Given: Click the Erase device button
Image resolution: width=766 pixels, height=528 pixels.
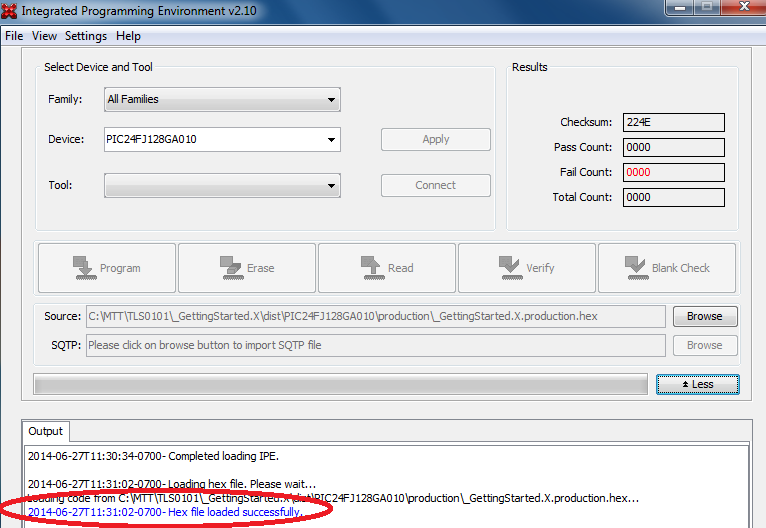Looking at the screenshot, I should (246, 268).
